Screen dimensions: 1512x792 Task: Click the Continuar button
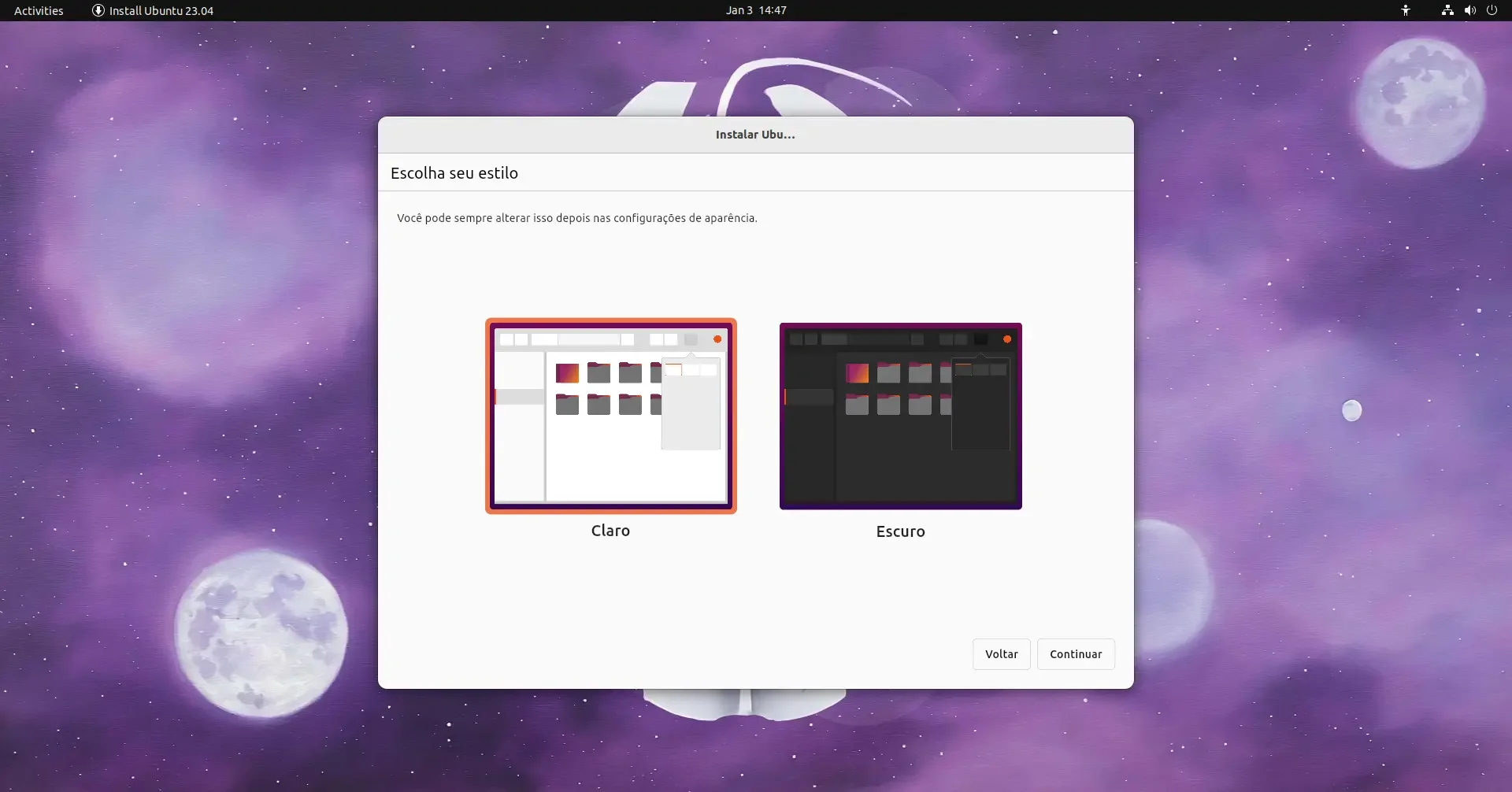point(1076,654)
